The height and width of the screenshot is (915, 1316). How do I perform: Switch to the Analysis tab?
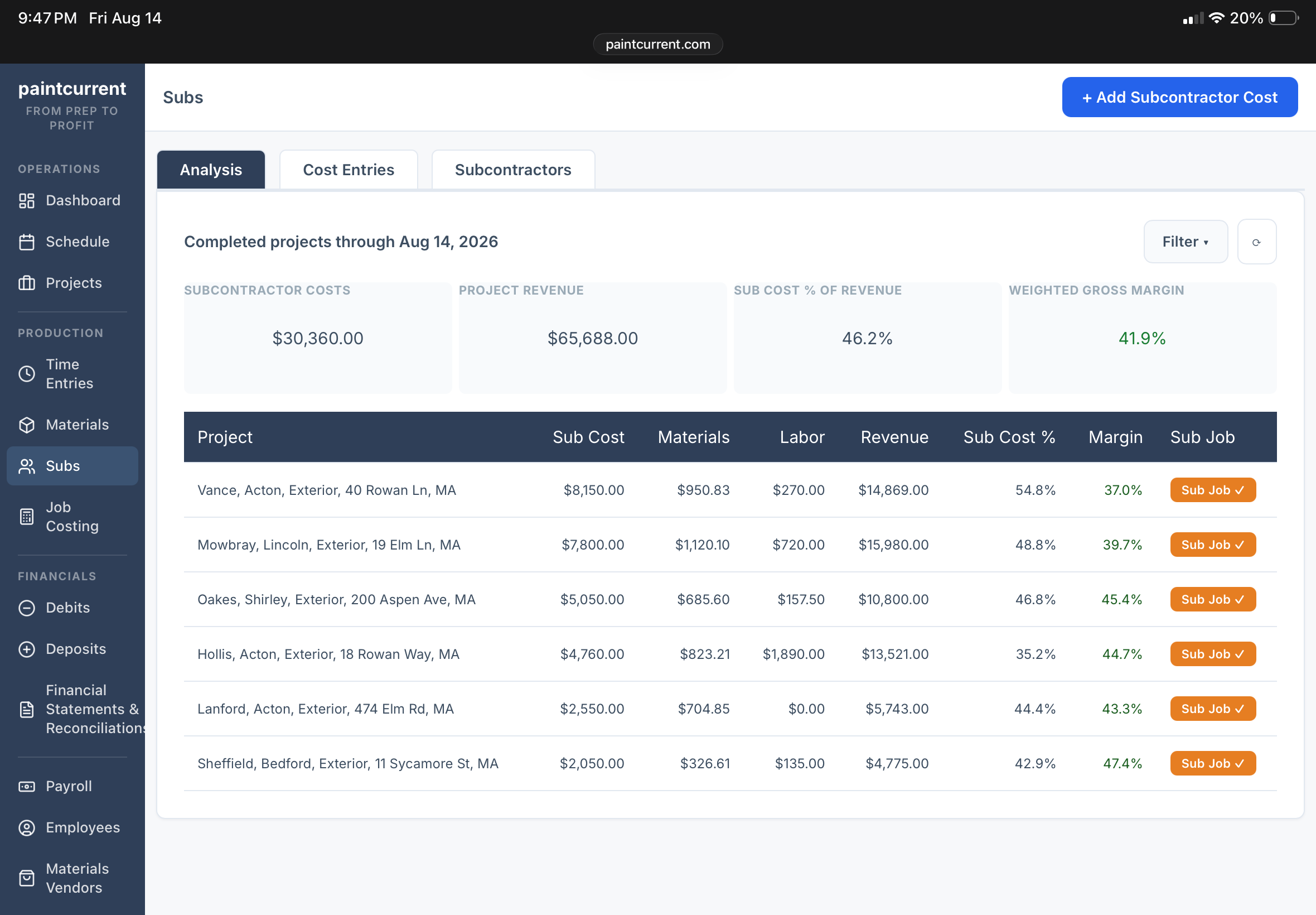tap(211, 170)
